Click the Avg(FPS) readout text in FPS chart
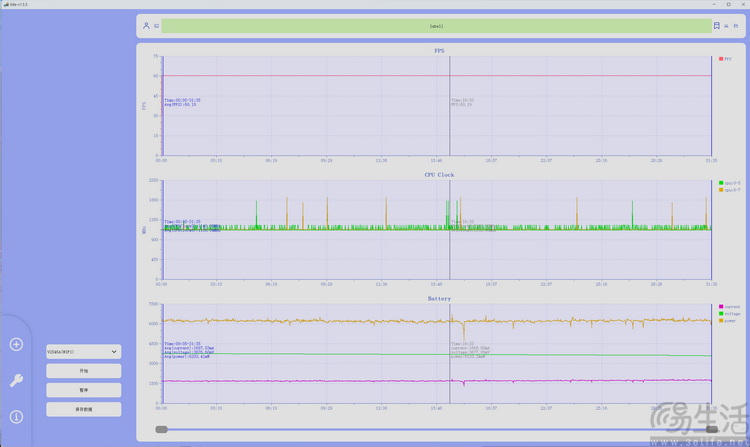 (x=180, y=104)
